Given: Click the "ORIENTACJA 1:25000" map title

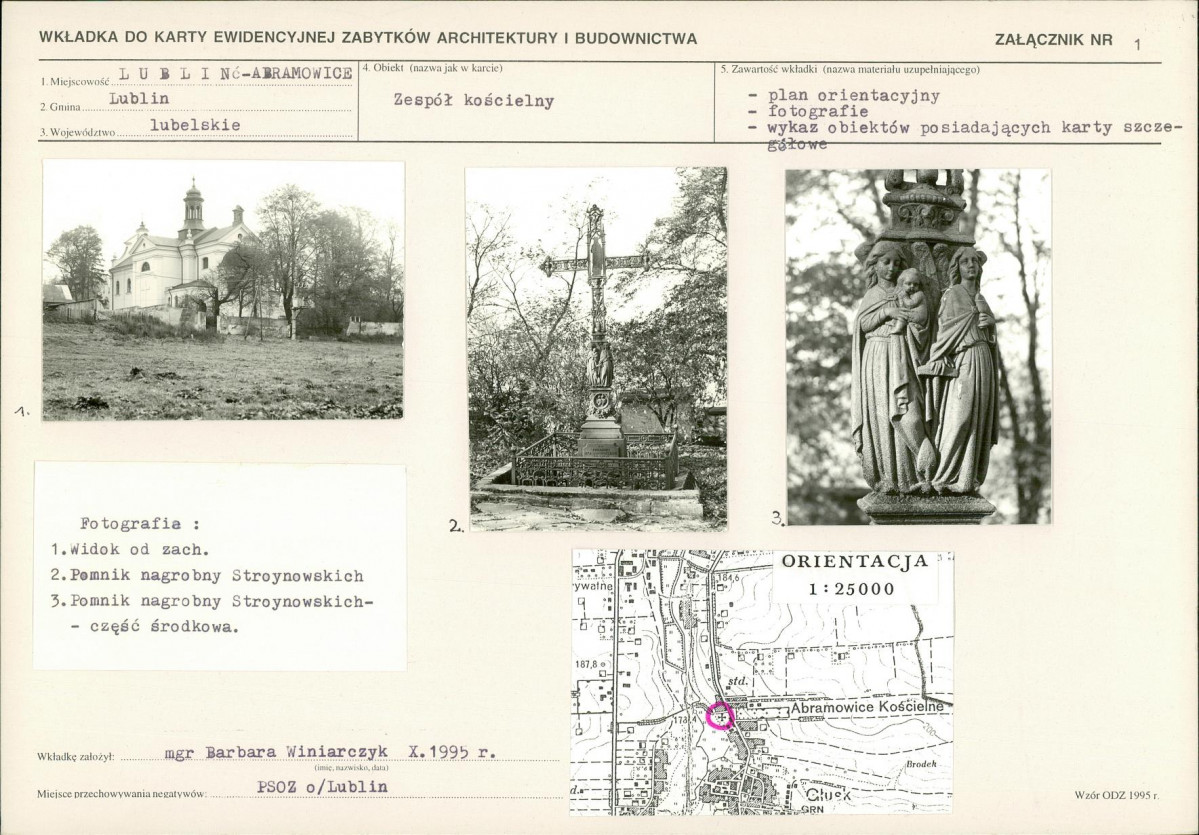Looking at the screenshot, I should 855,575.
